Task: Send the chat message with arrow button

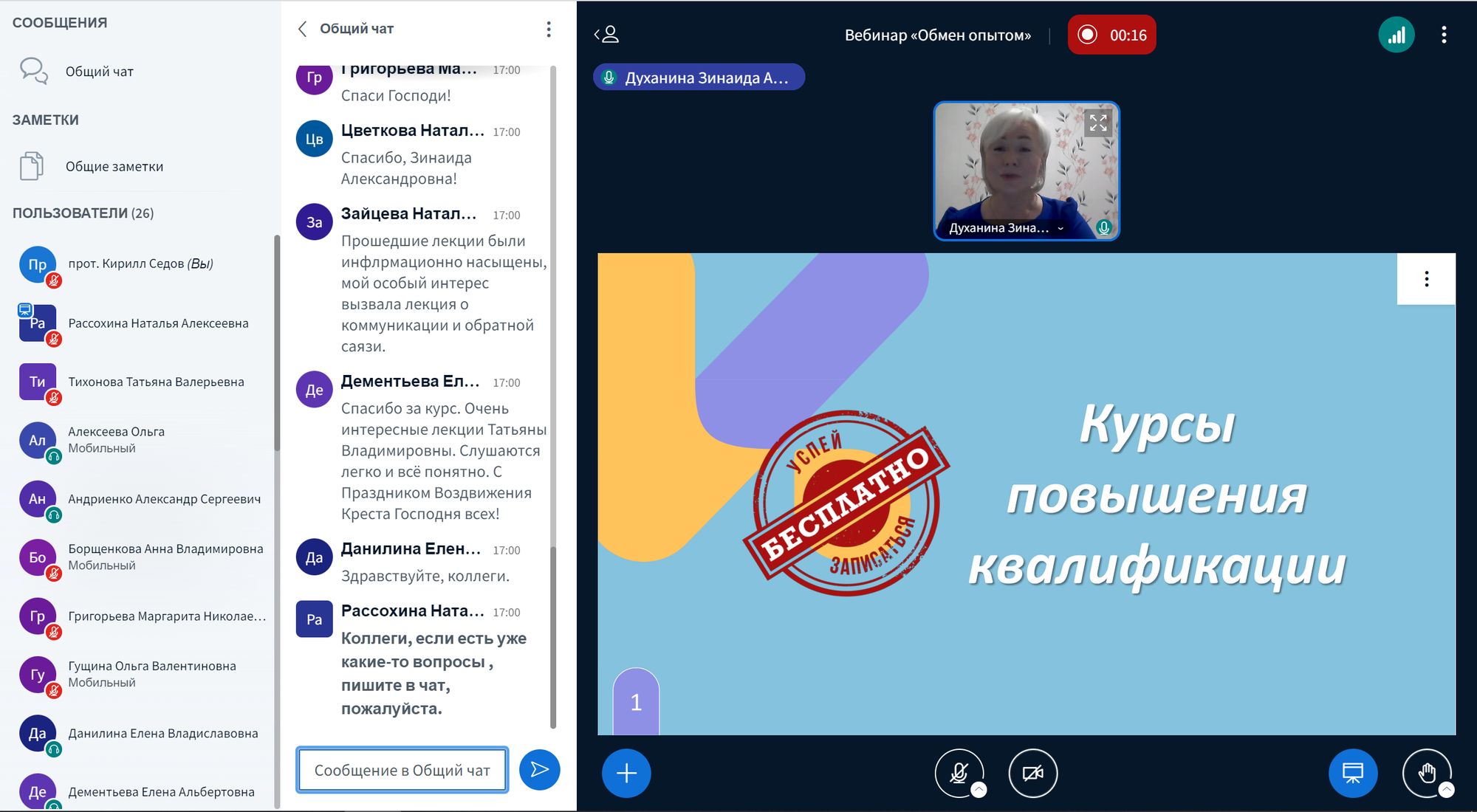Action: coord(539,770)
